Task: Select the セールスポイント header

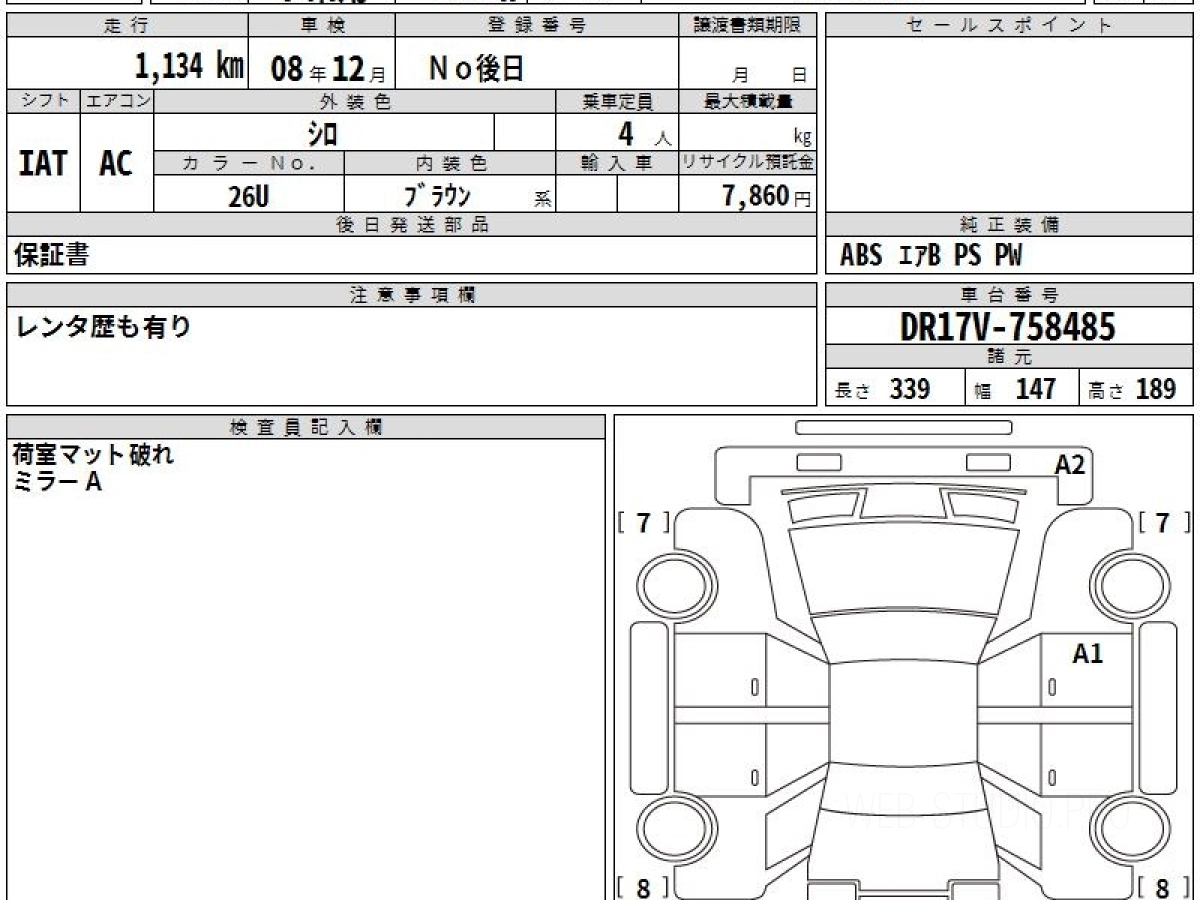Action: click(1010, 26)
